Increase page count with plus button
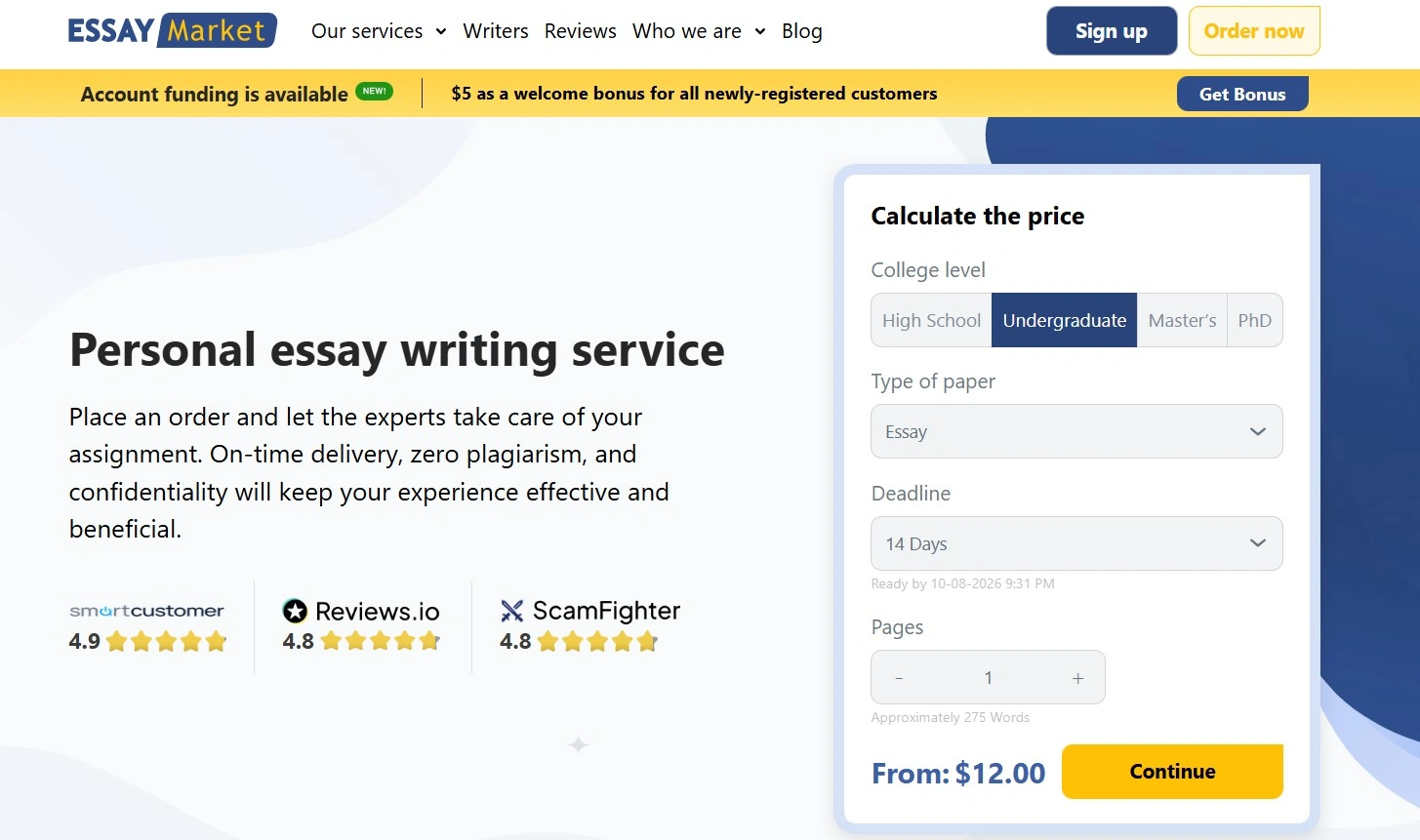The image size is (1420, 840). [1077, 678]
